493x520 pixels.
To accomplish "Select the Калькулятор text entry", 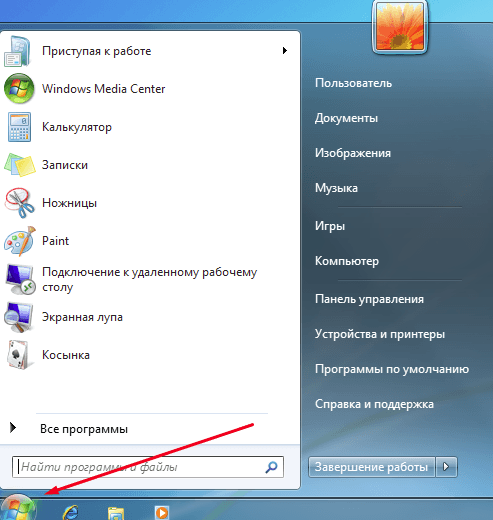I will [x=77, y=127].
